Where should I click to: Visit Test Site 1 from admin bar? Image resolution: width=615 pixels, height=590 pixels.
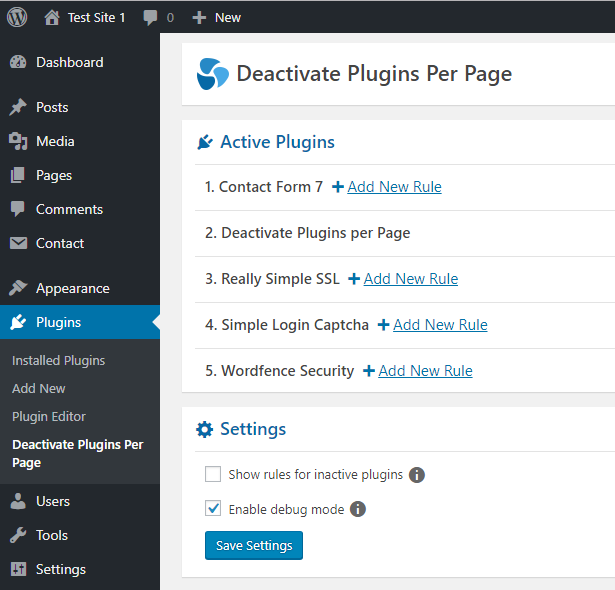click(x=96, y=18)
